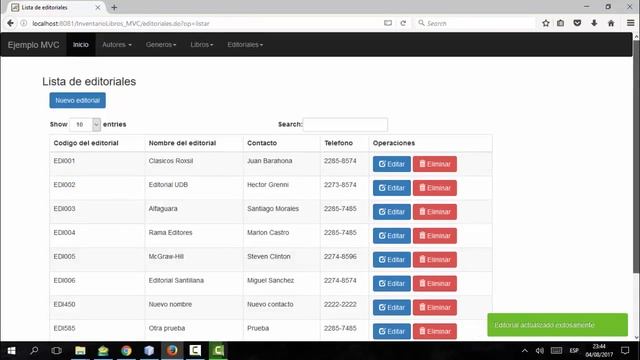Sort by Nombre del editorial column
640x360 pixels.
click(x=194, y=143)
